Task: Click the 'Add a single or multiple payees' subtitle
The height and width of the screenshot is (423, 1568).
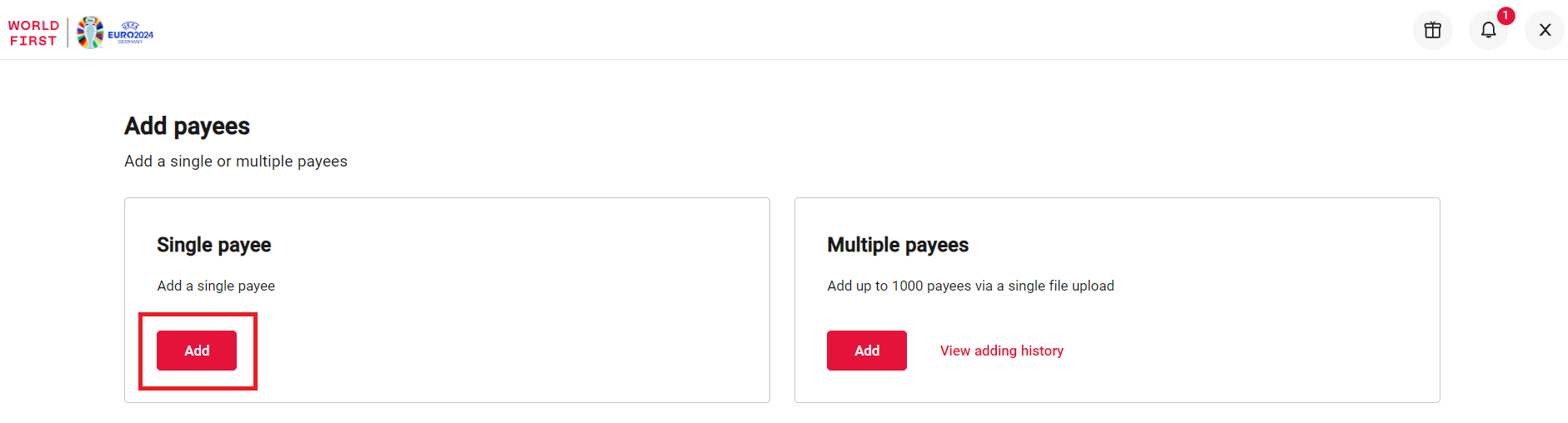Action: (235, 162)
